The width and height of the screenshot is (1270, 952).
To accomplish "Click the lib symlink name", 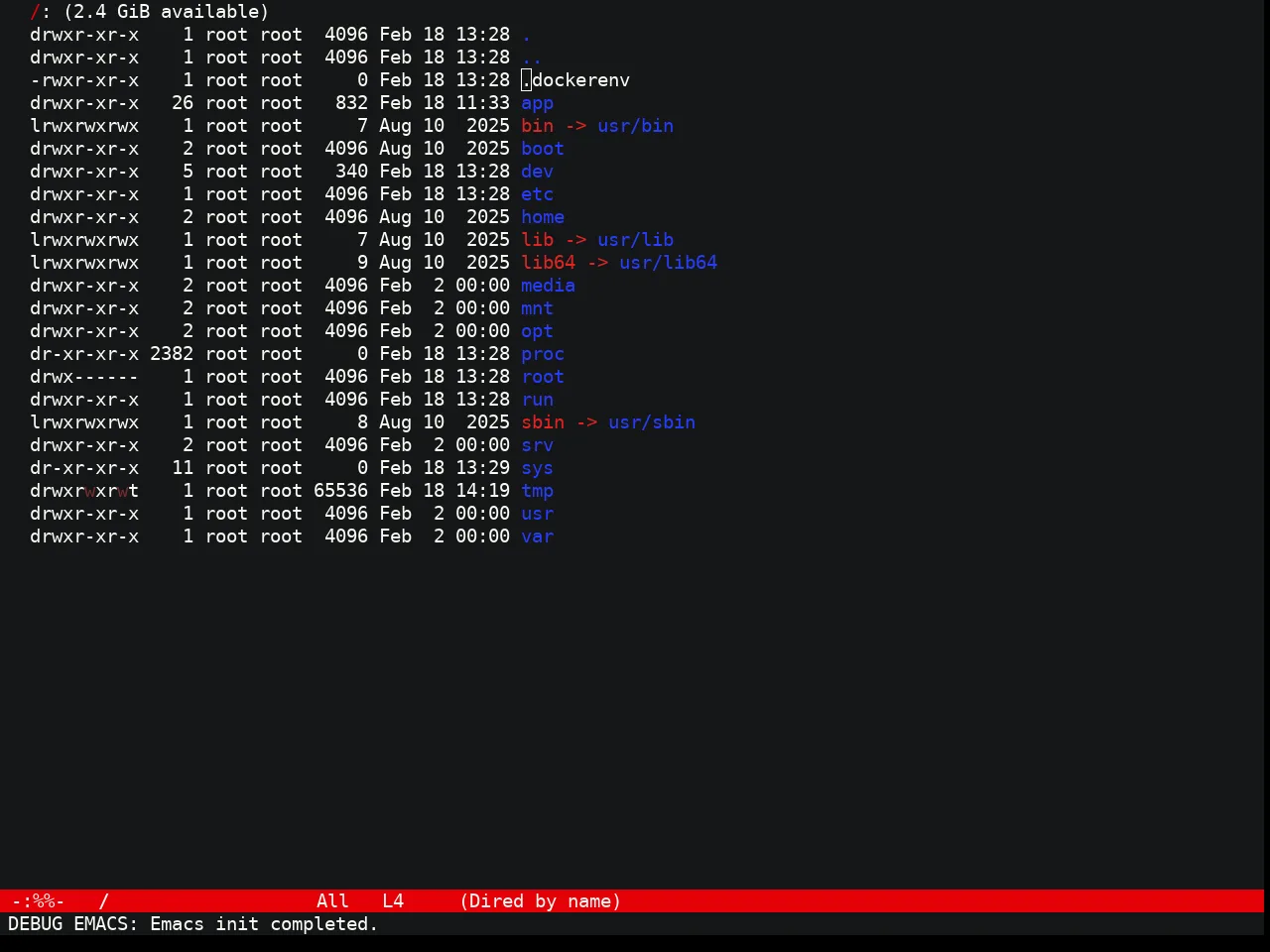I will (537, 240).
